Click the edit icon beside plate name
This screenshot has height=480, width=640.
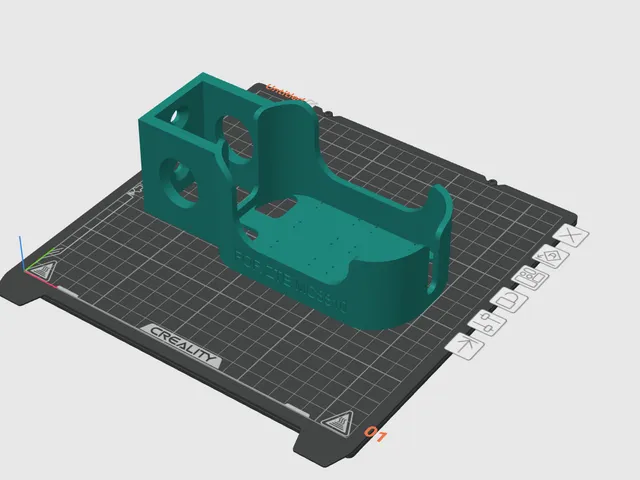point(311,102)
